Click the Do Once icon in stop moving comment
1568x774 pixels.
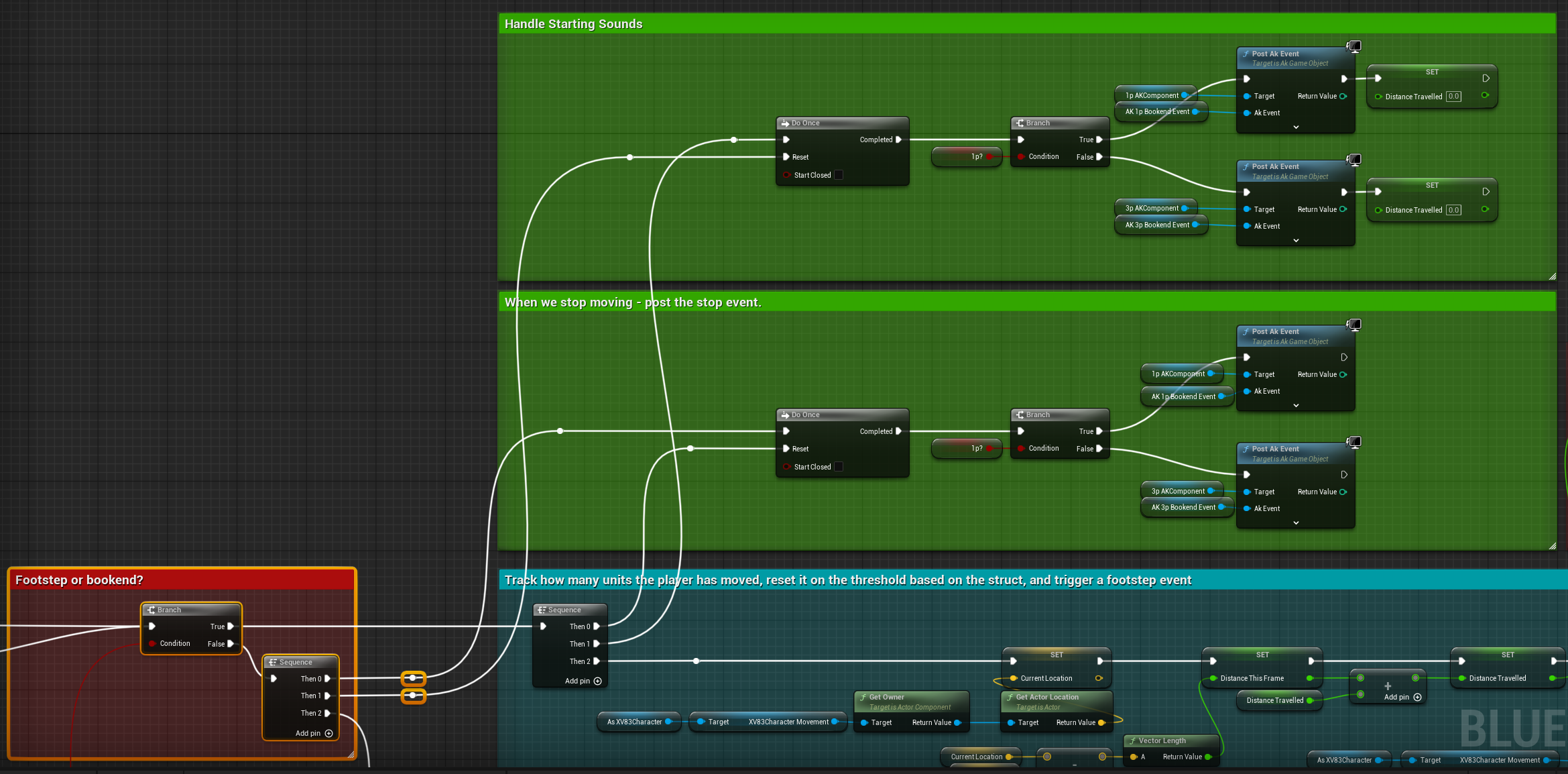pyautogui.click(x=785, y=414)
